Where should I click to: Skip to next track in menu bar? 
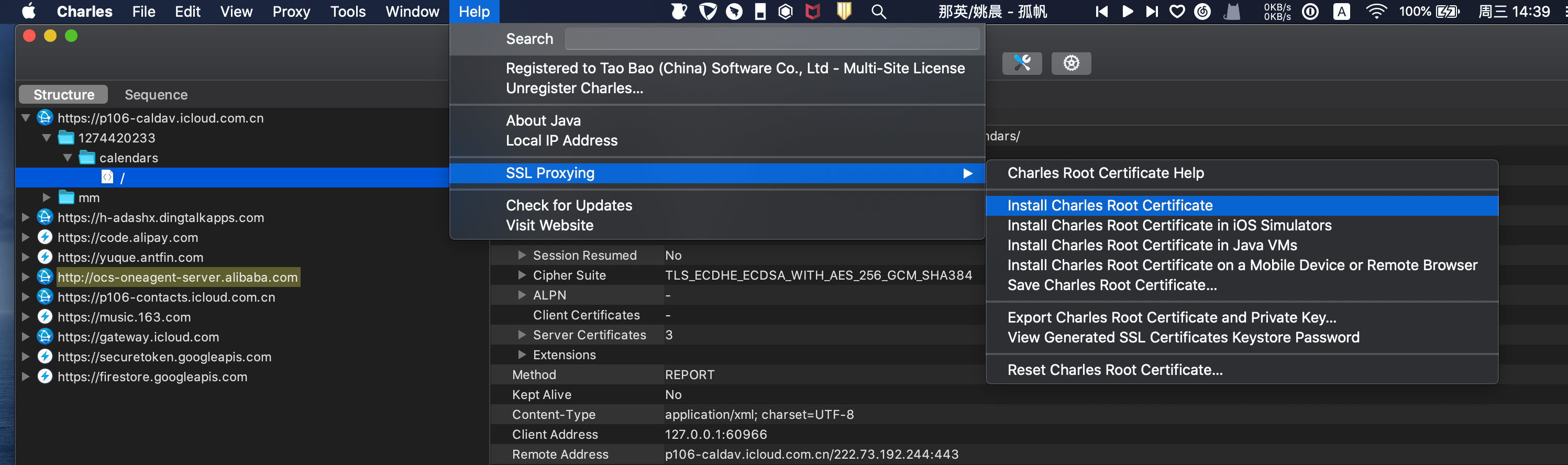click(1152, 11)
